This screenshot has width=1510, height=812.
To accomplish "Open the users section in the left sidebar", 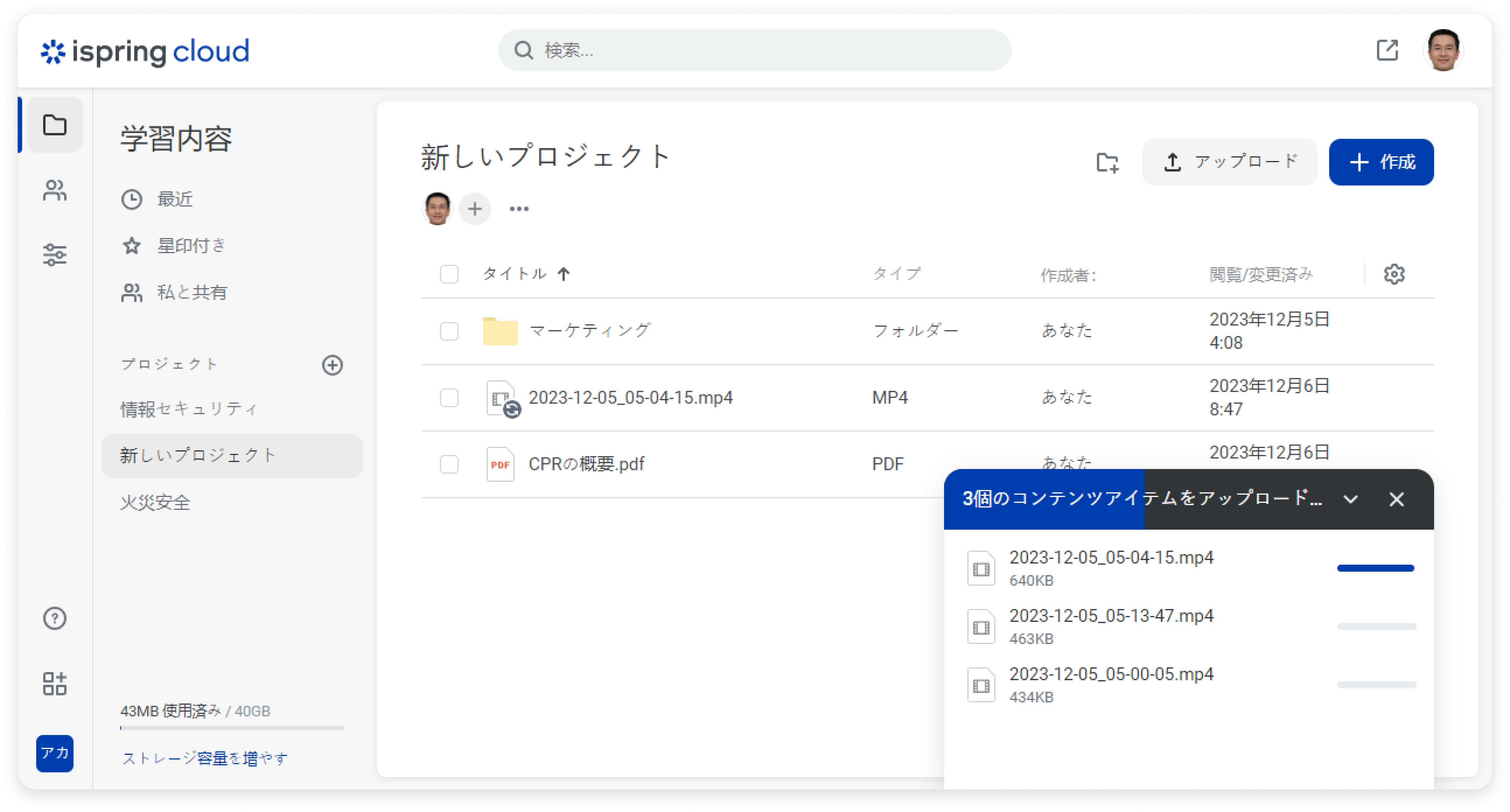I will click(55, 190).
